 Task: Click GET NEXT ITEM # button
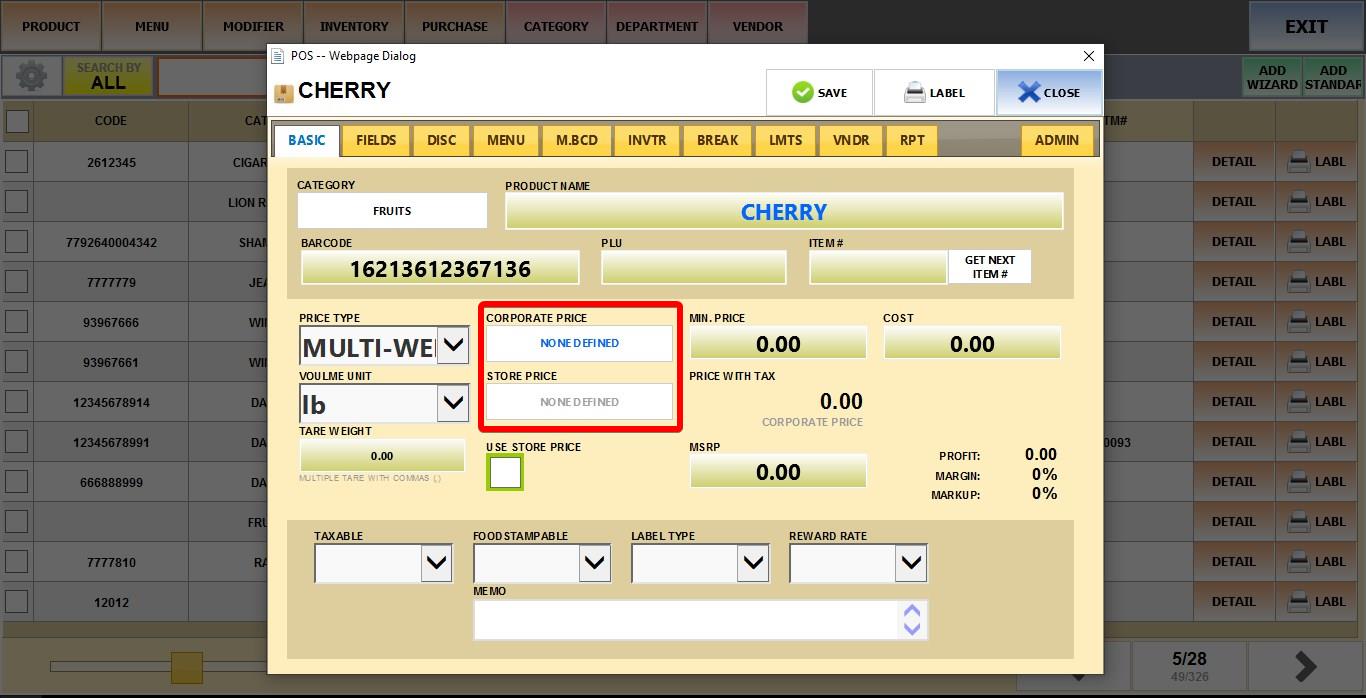989,267
